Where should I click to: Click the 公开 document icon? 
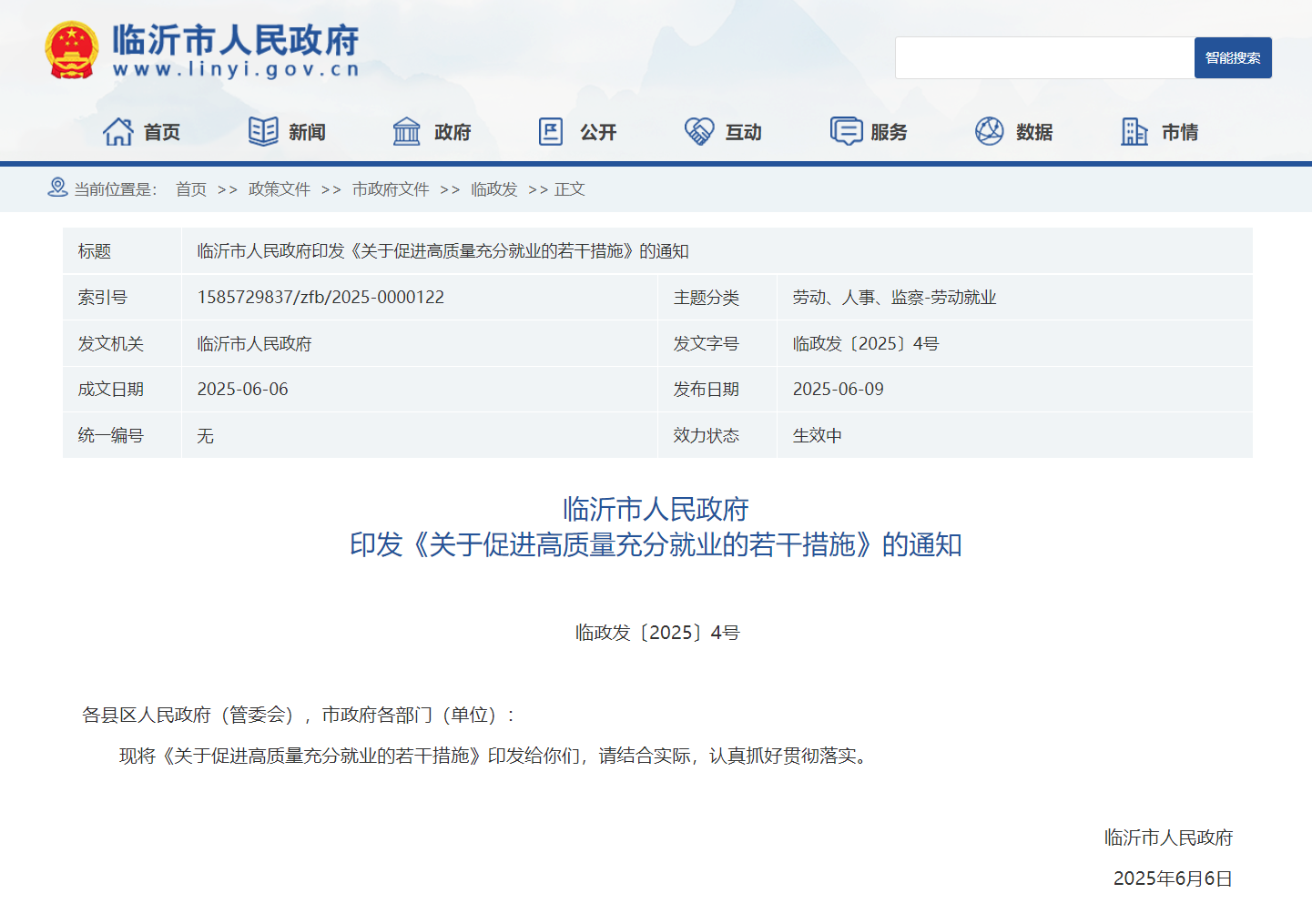(x=551, y=132)
